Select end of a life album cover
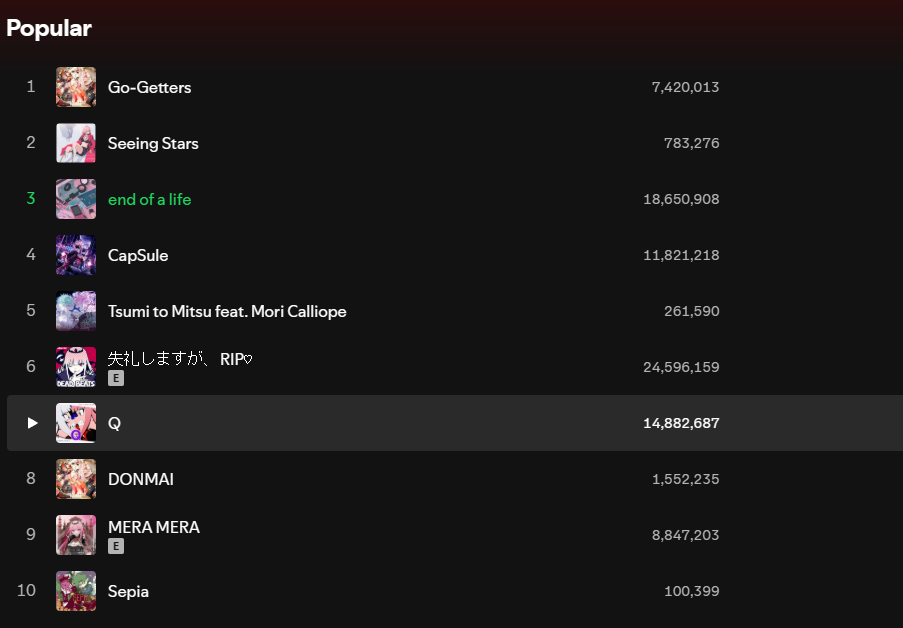Image resolution: width=903 pixels, height=628 pixels. click(x=76, y=199)
